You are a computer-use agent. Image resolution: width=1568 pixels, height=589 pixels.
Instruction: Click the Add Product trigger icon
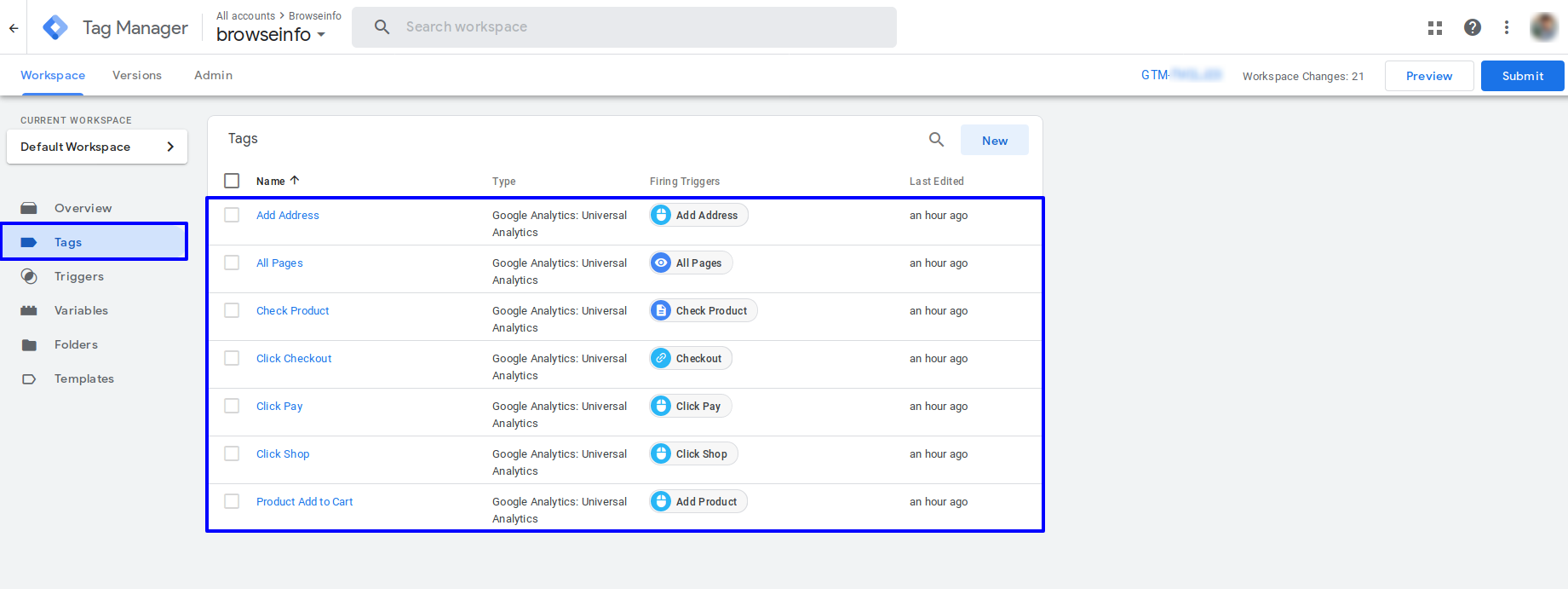pos(661,501)
